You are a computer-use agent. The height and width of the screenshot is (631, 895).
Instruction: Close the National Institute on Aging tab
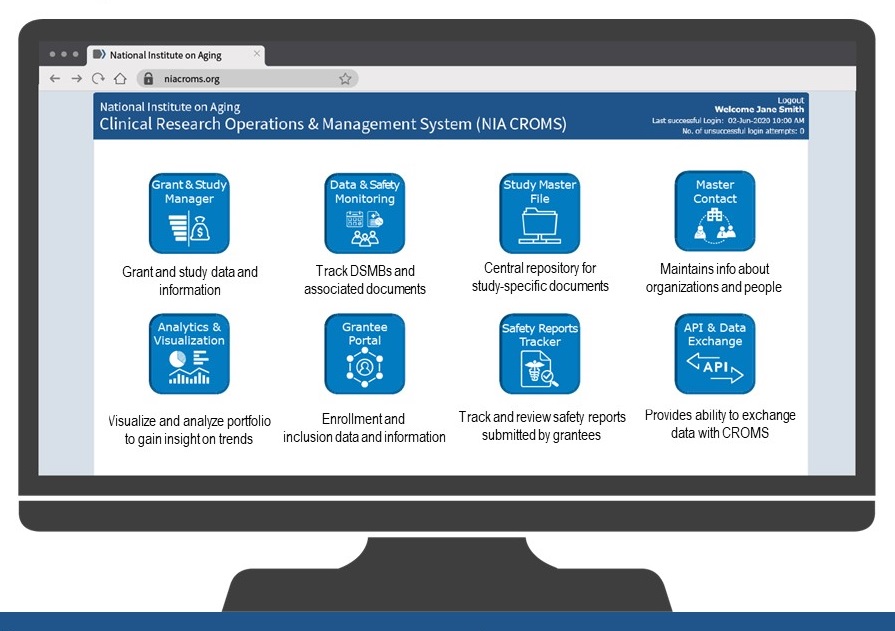pos(257,54)
